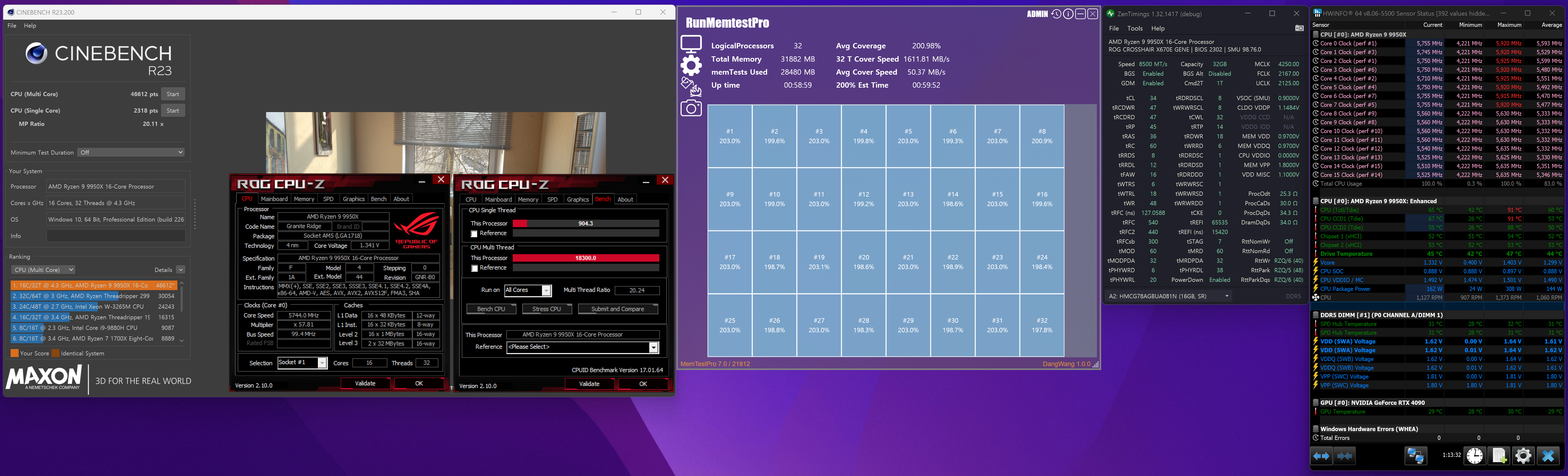Click HWiNFO network monitors icon
This screenshot has width=1568, height=476.
tap(1415, 455)
